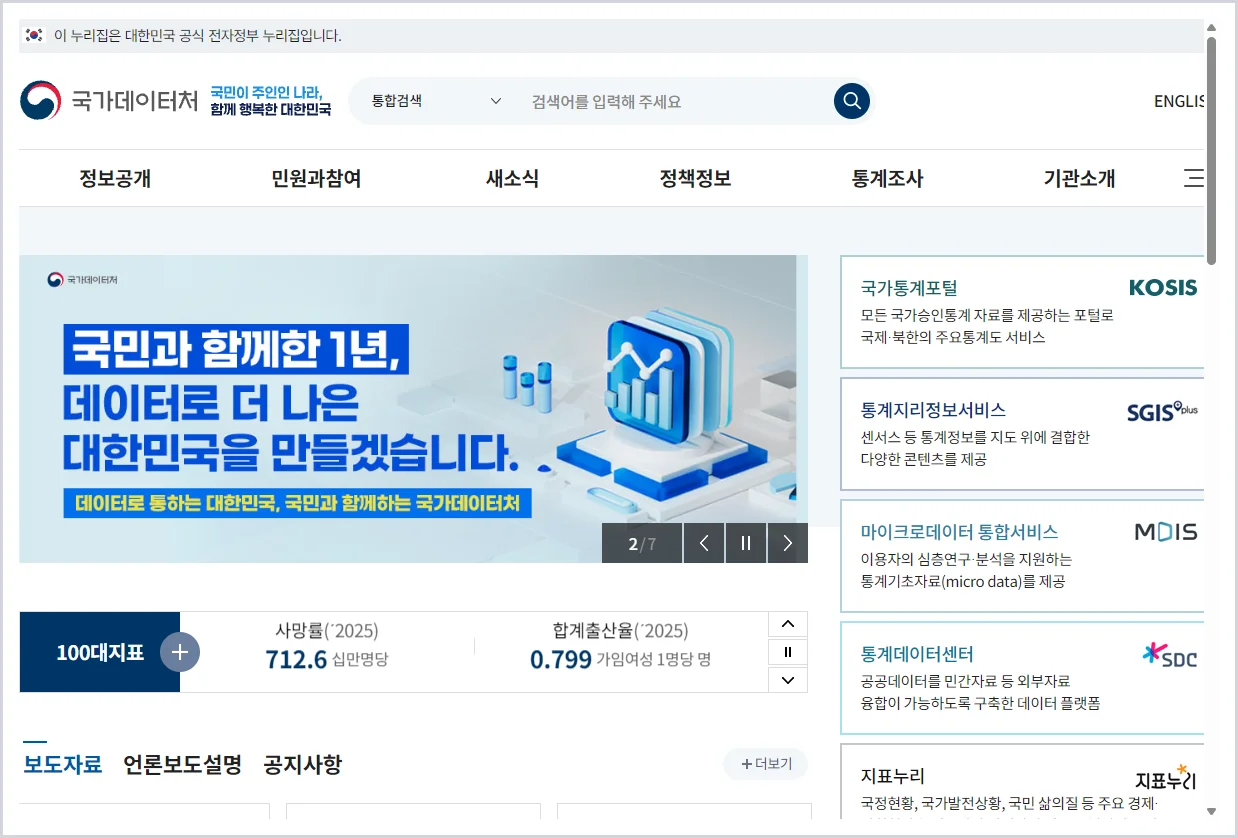
Task: Show previous indicator with up chevron
Action: click(788, 625)
